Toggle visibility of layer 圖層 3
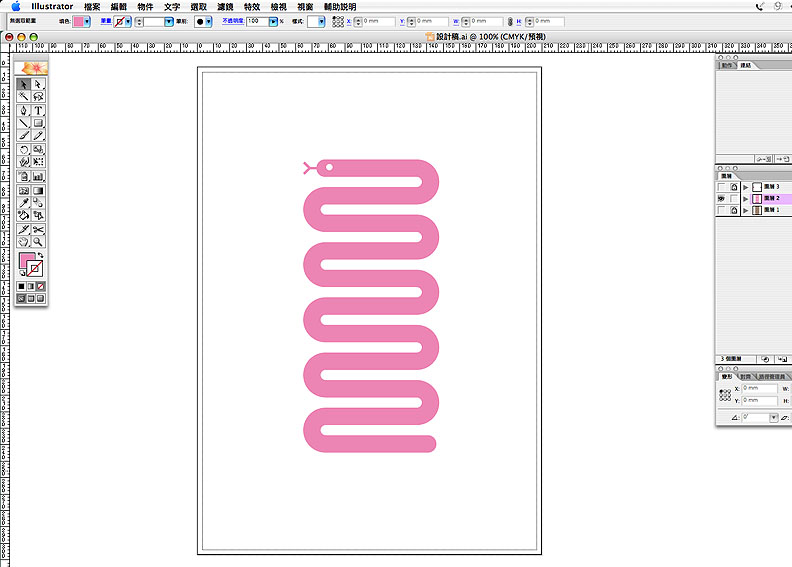The image size is (792, 567). 721,187
